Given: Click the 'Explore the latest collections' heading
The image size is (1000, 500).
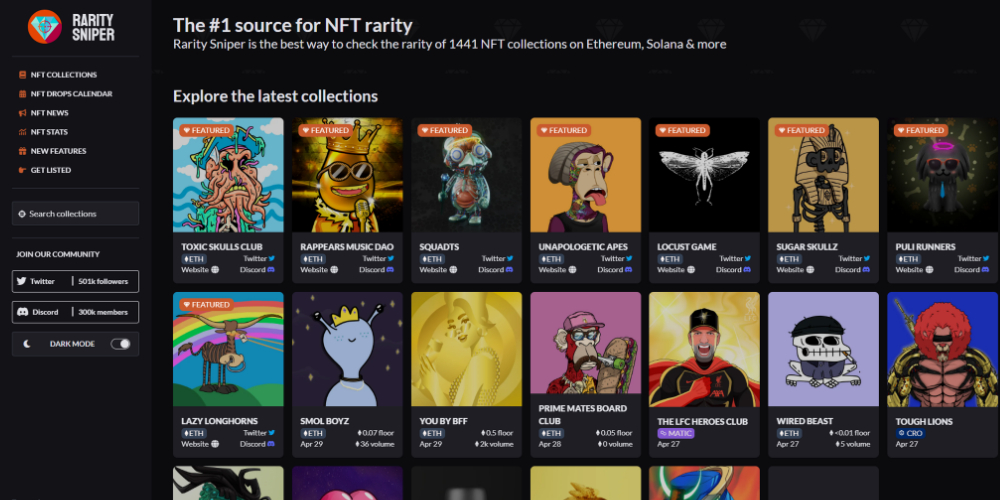Looking at the screenshot, I should (x=276, y=96).
